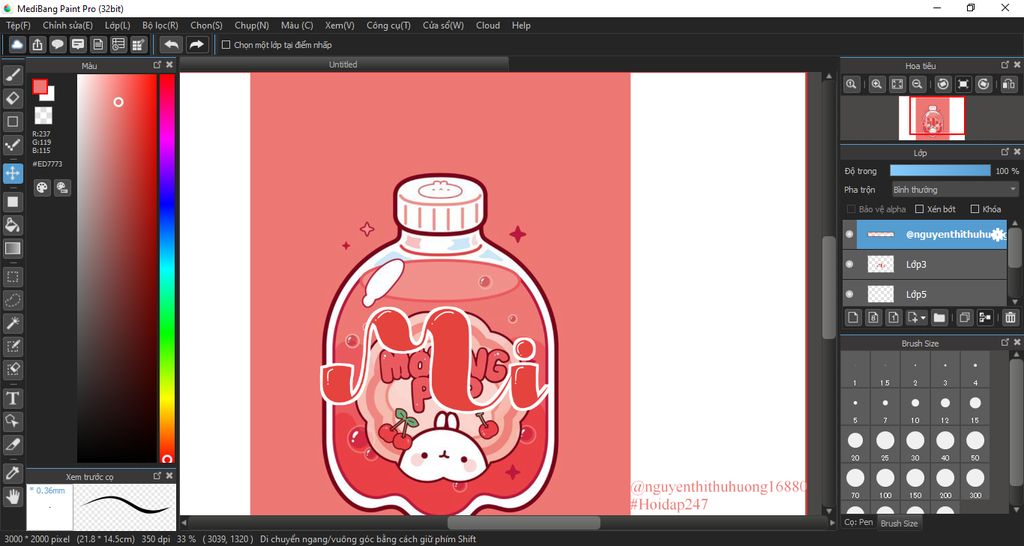Click the canvas vertical scrollbar
This screenshot has height=546, width=1024.
(x=829, y=287)
